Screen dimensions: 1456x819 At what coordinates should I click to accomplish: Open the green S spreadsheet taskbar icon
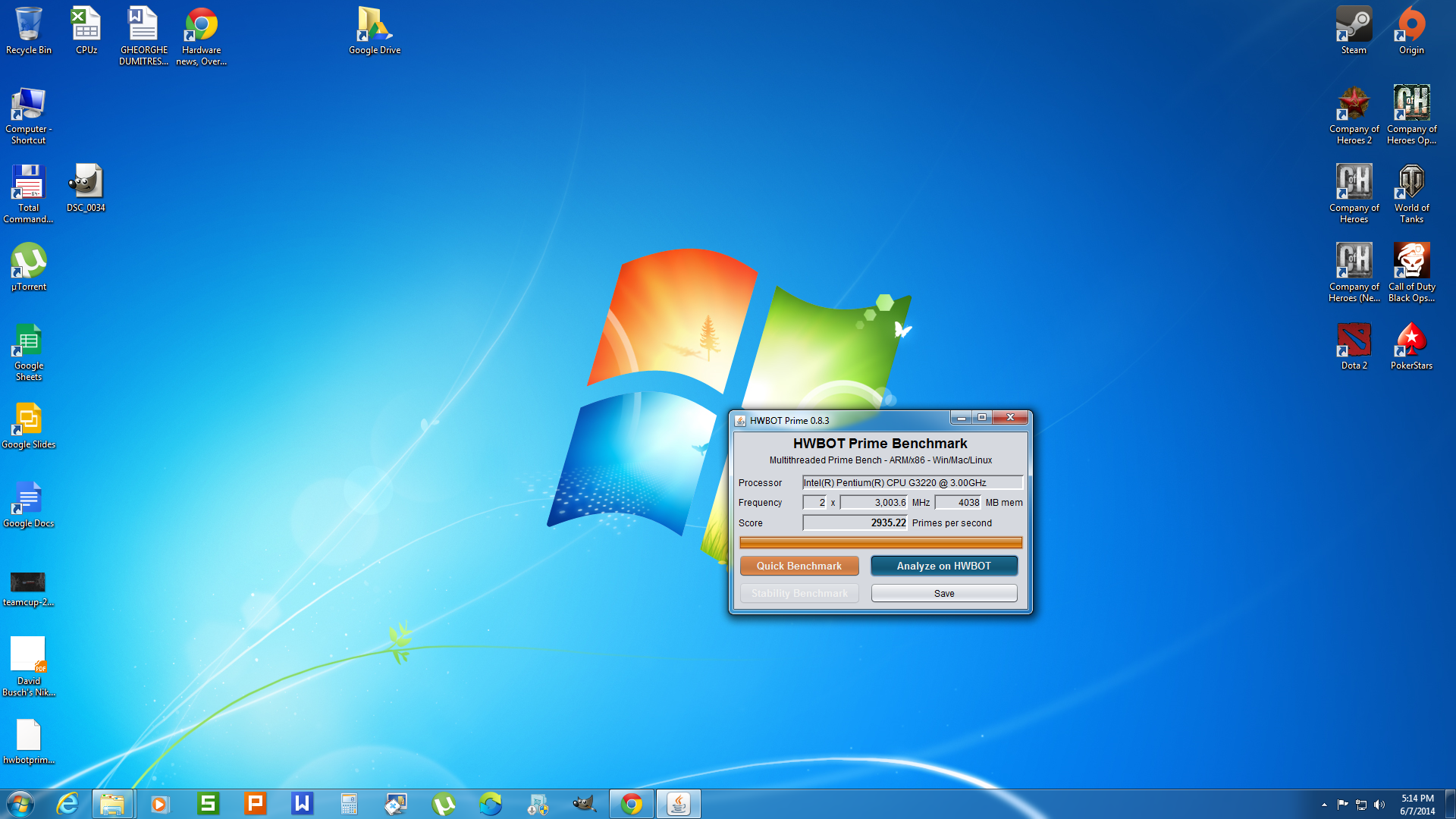(x=208, y=804)
